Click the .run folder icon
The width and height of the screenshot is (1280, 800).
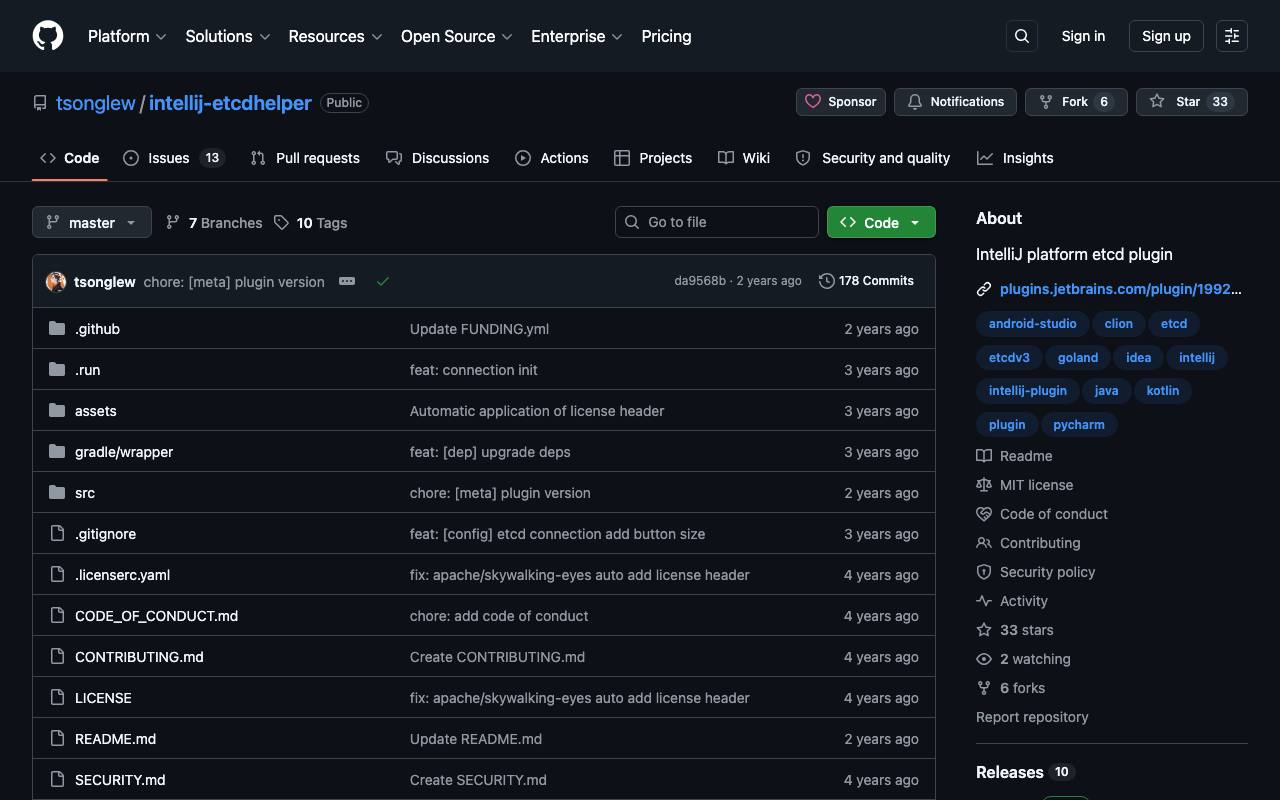tap(57, 369)
